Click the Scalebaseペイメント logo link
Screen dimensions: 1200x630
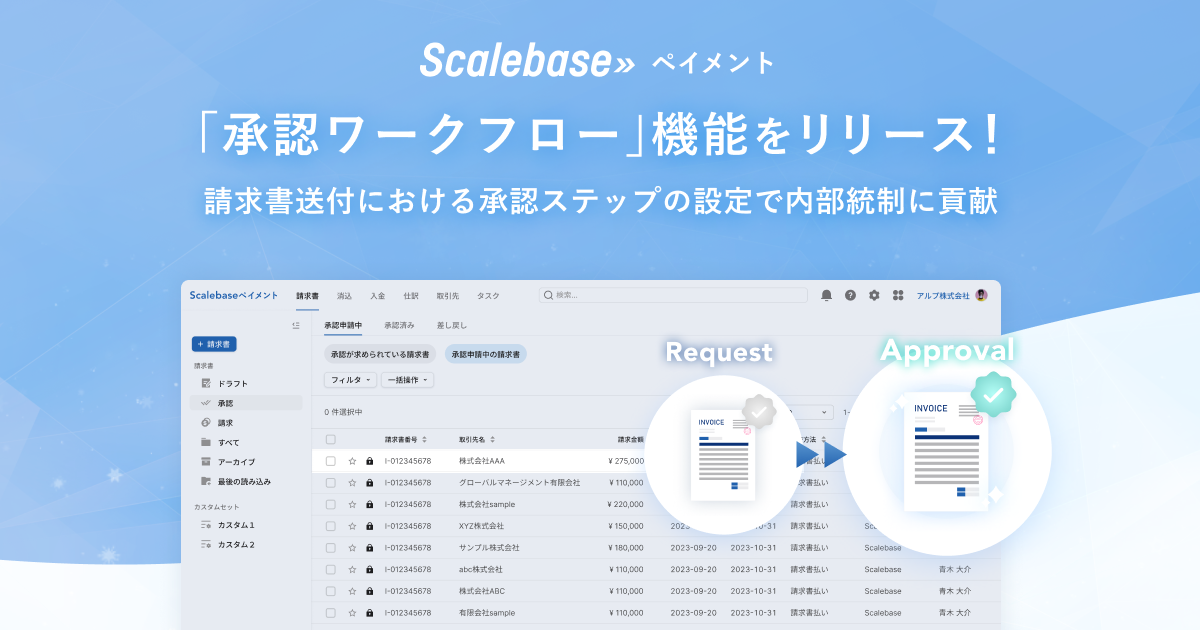pos(234,295)
